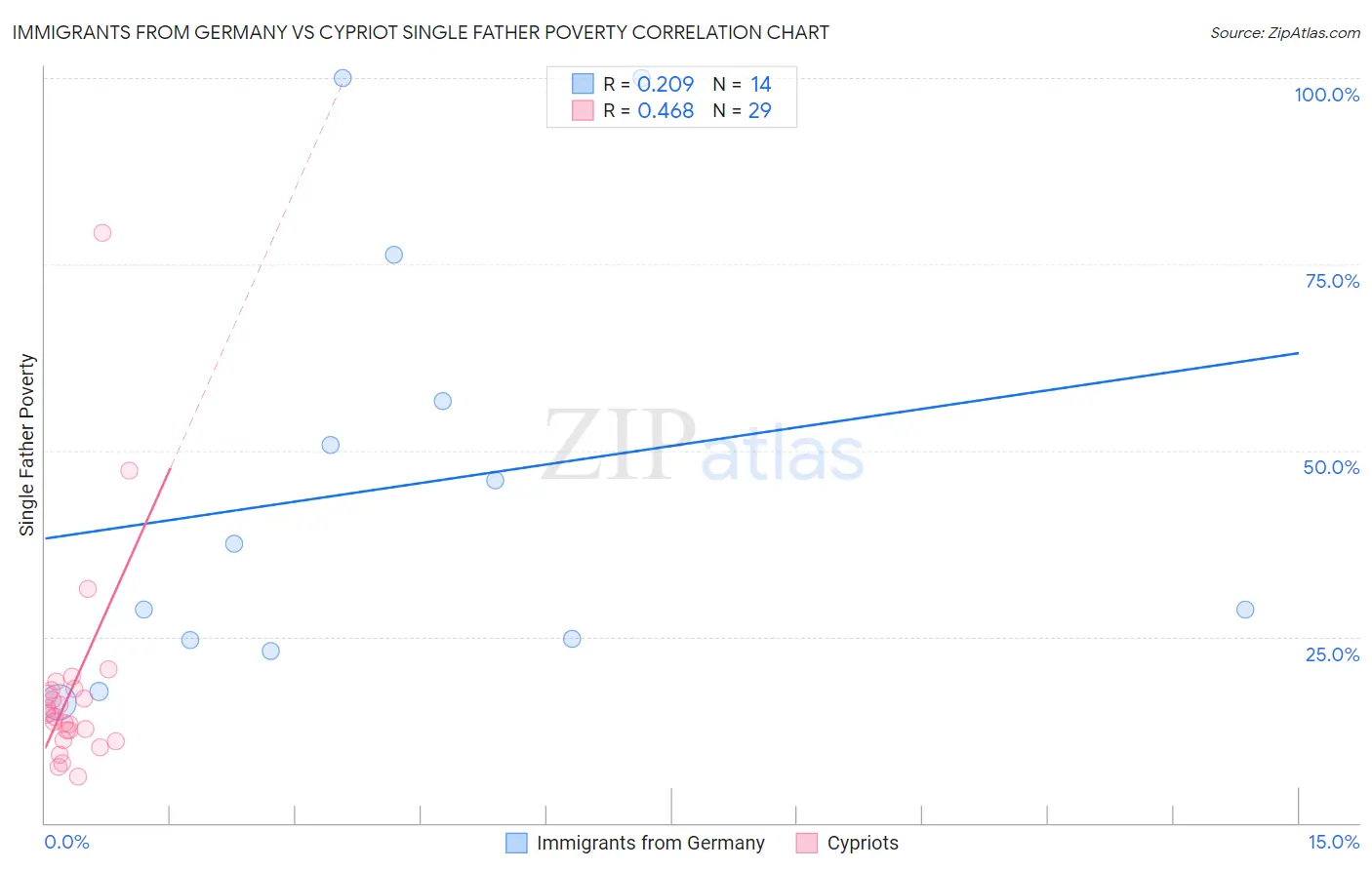Image resolution: width=1372 pixels, height=870 pixels.
Task: Click the pink Cypriots legend swatch
Action: [x=806, y=843]
